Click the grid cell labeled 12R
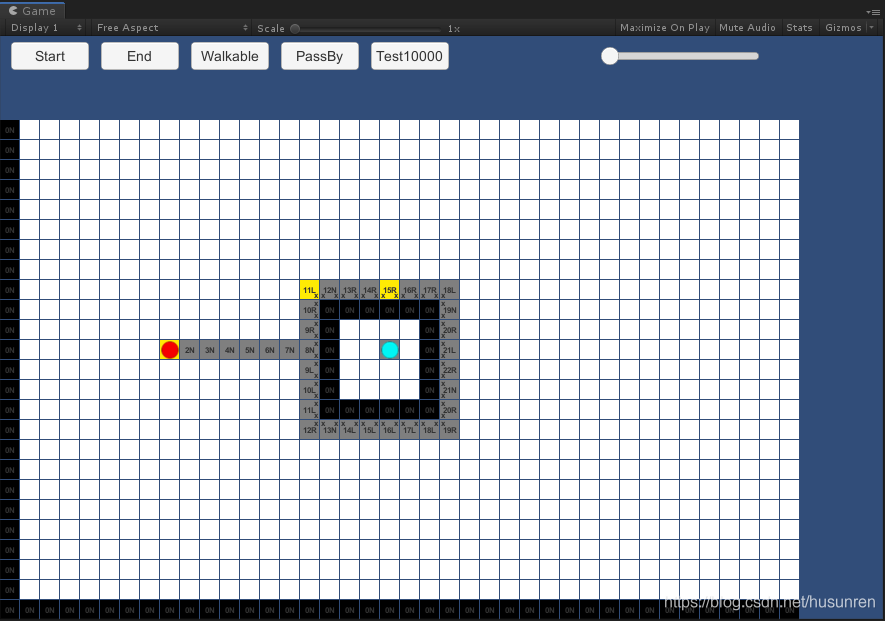 click(x=310, y=430)
